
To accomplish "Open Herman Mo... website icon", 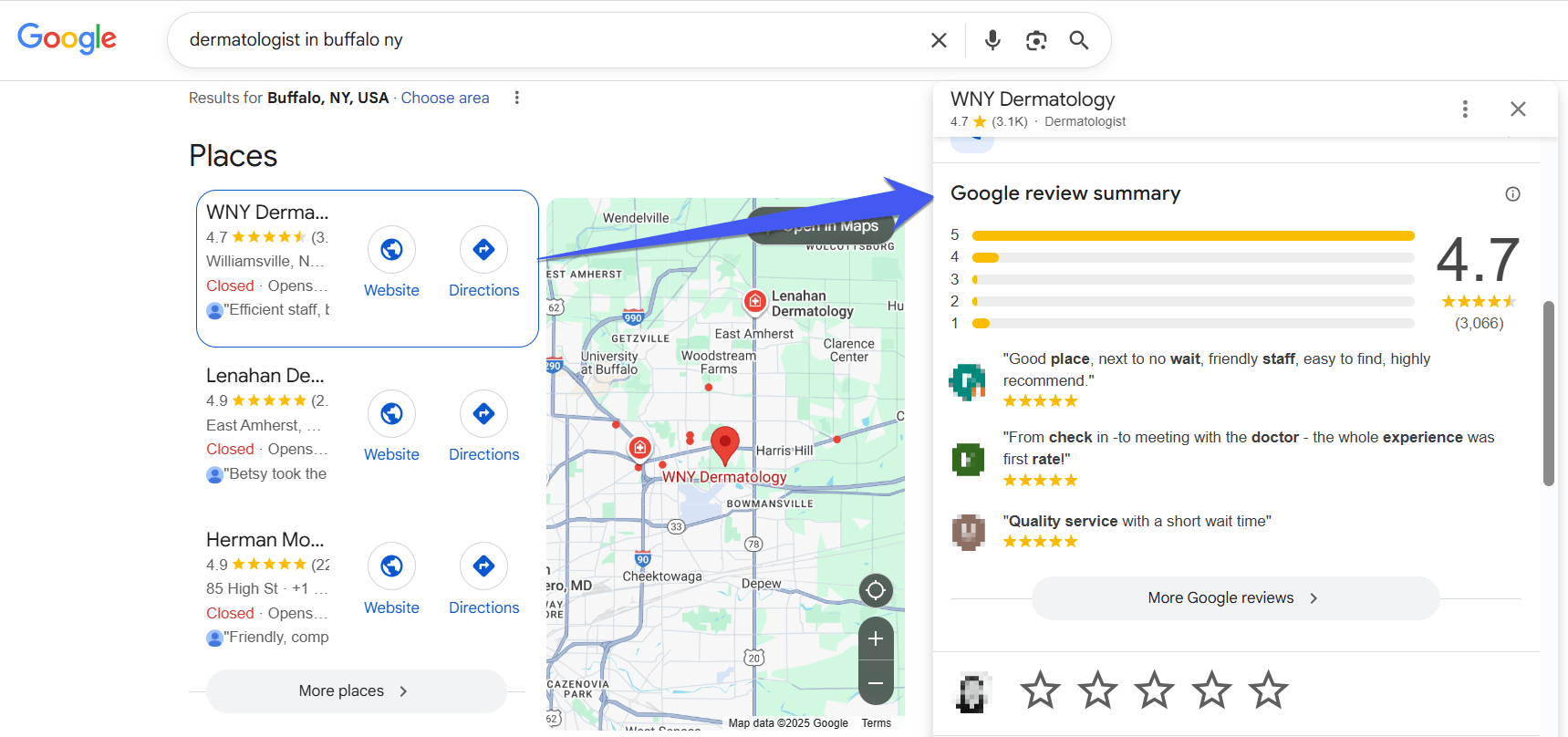I will 391,566.
